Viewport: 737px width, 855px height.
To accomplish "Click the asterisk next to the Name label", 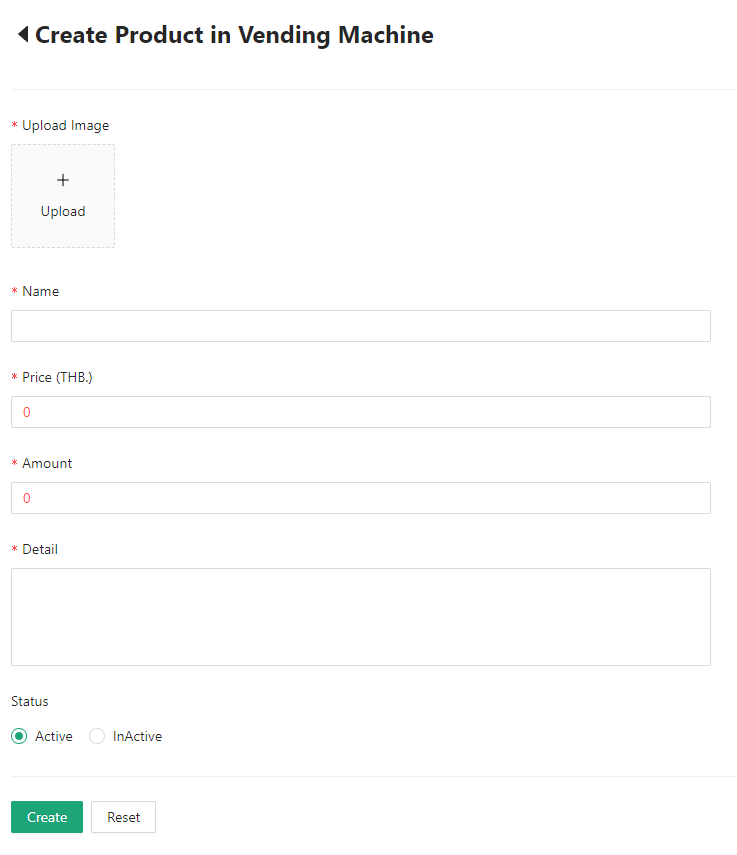I will [14, 291].
